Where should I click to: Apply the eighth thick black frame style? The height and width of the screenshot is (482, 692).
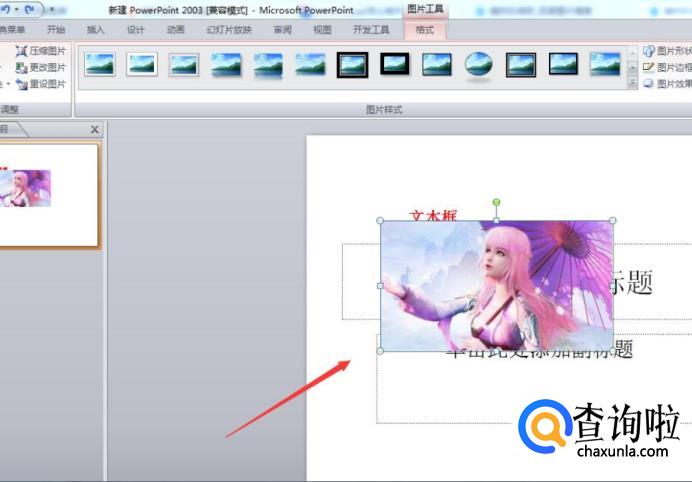[x=395, y=64]
